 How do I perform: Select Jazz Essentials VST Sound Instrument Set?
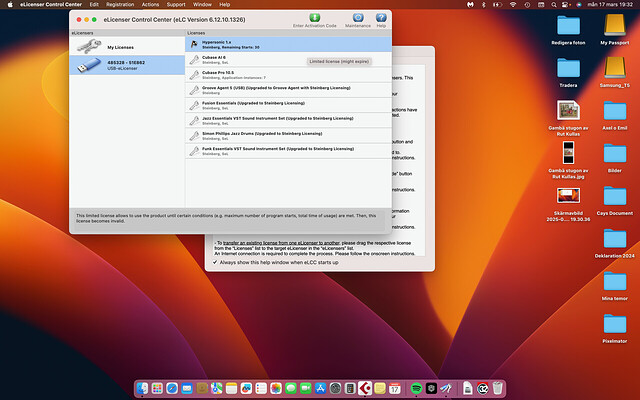[x=288, y=120]
